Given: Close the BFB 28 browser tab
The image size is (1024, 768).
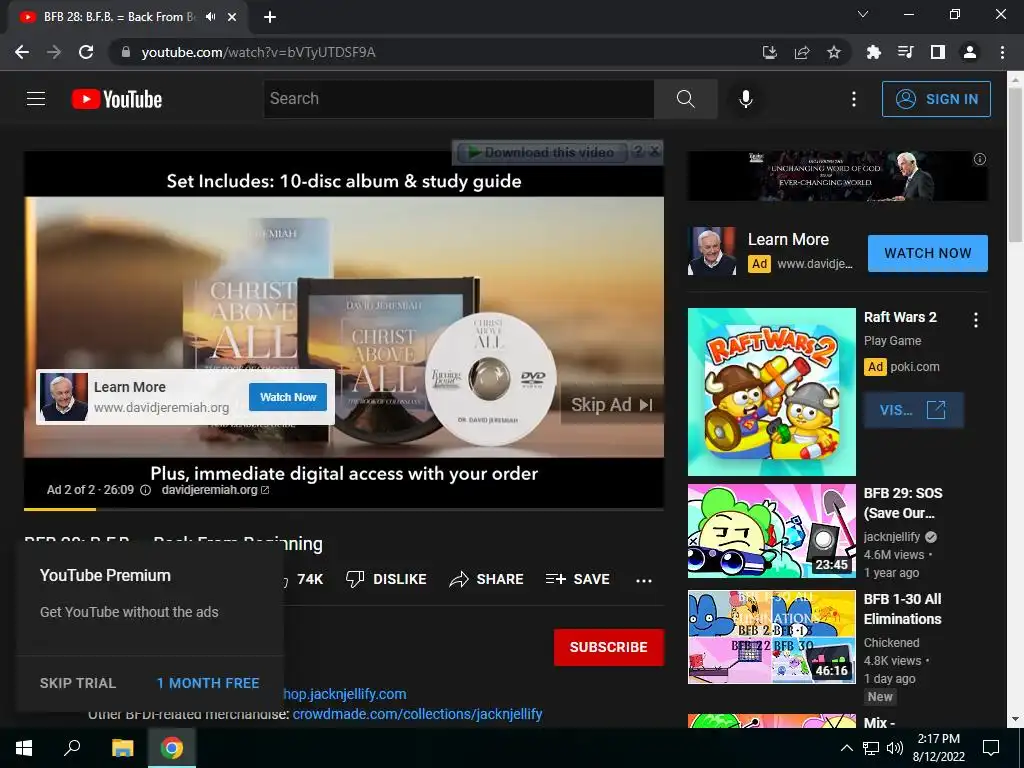Looking at the screenshot, I should [232, 17].
